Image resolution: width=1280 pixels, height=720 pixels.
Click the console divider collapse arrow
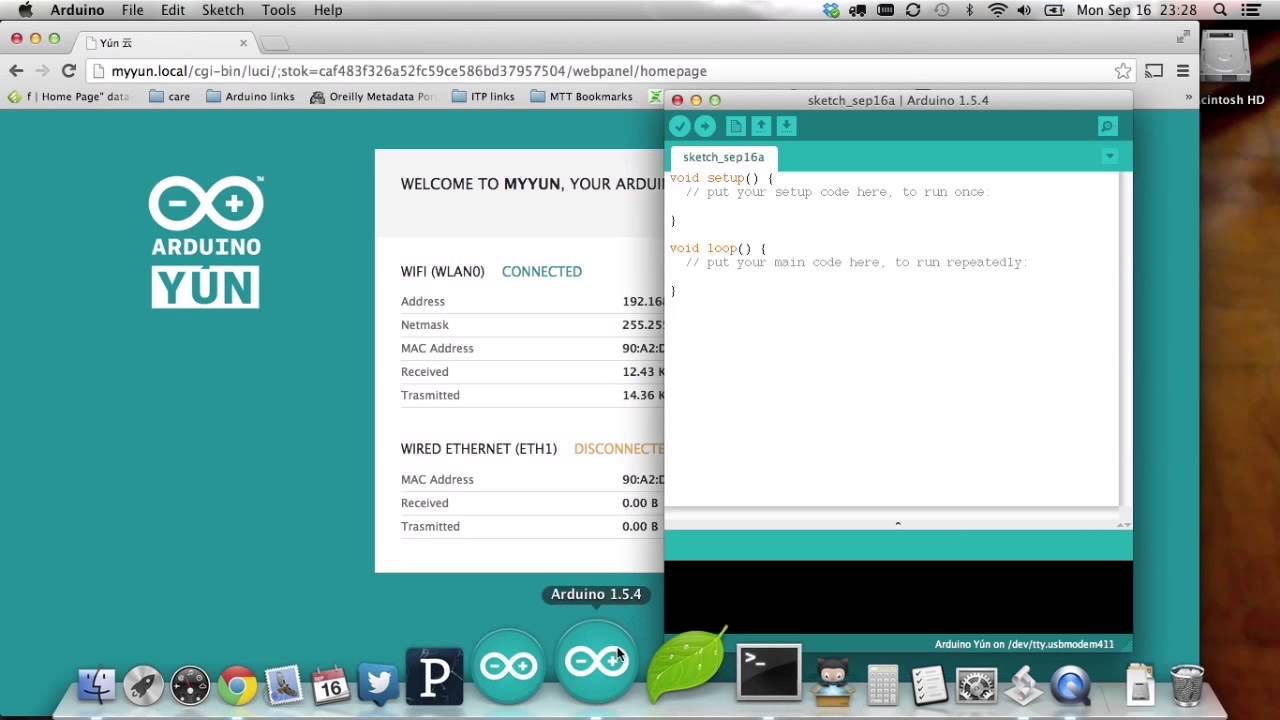pos(898,524)
